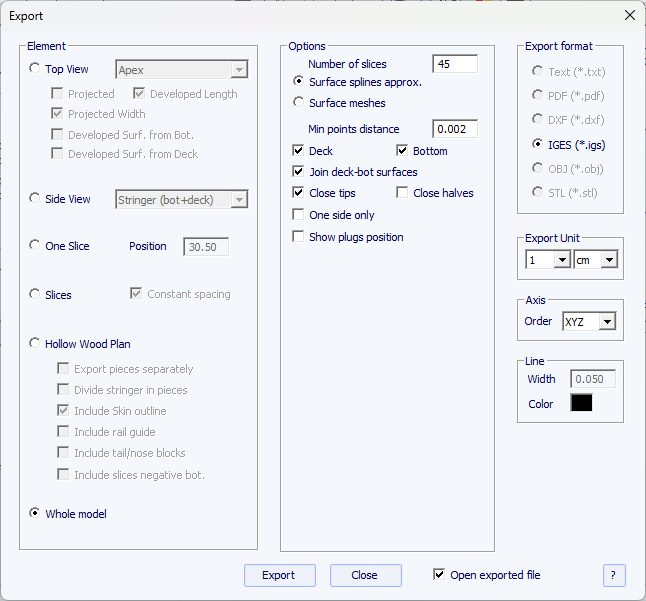Click the PDF (*.pdf) format option
Viewport: 646px width, 601px height.
pyautogui.click(x=537, y=95)
